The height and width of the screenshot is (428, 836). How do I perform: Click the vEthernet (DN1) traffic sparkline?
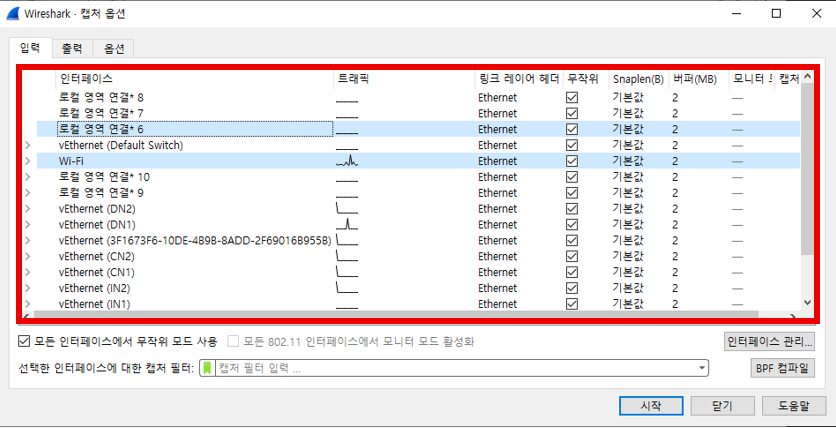click(347, 224)
